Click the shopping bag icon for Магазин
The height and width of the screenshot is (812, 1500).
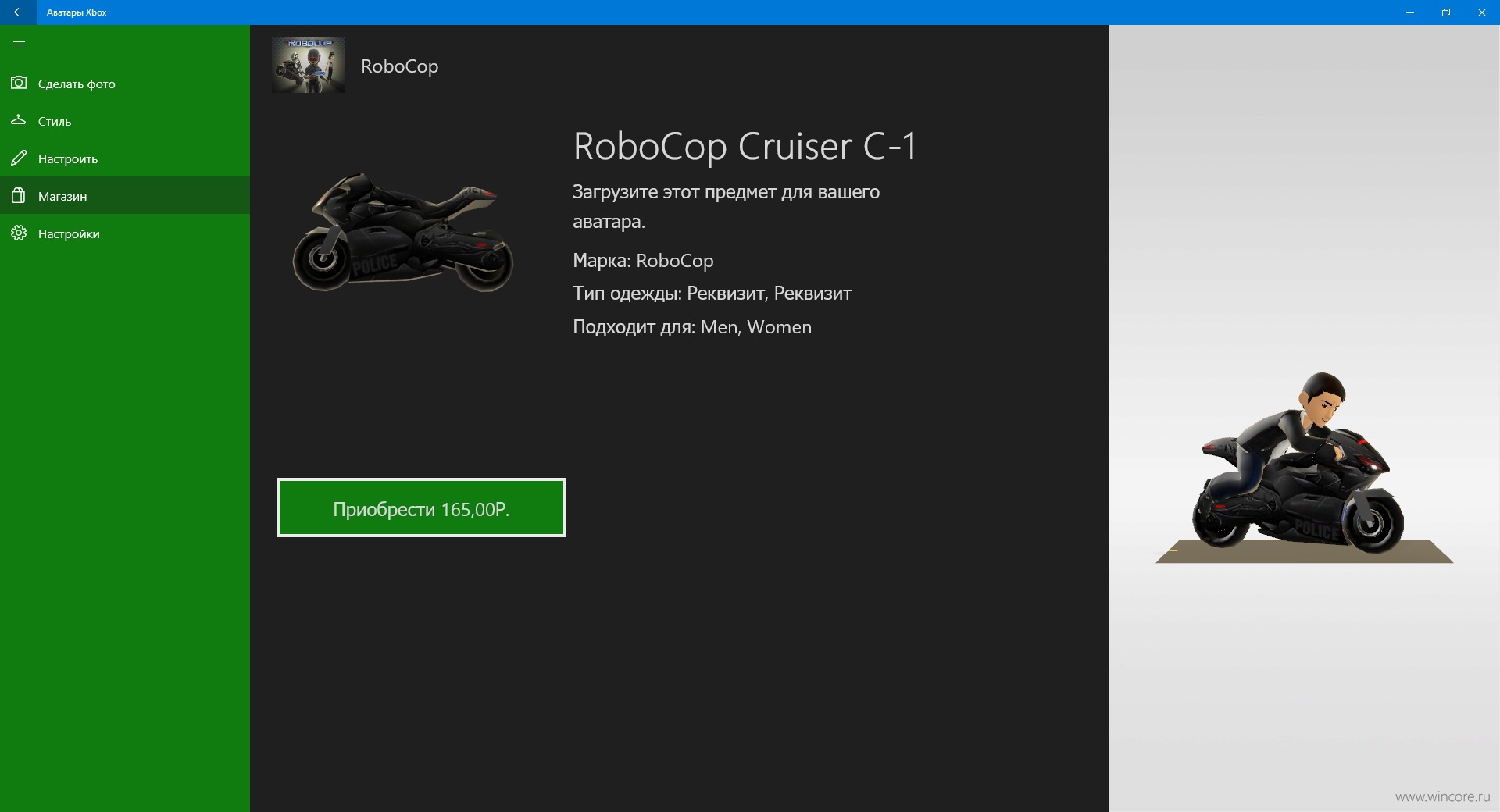click(19, 195)
